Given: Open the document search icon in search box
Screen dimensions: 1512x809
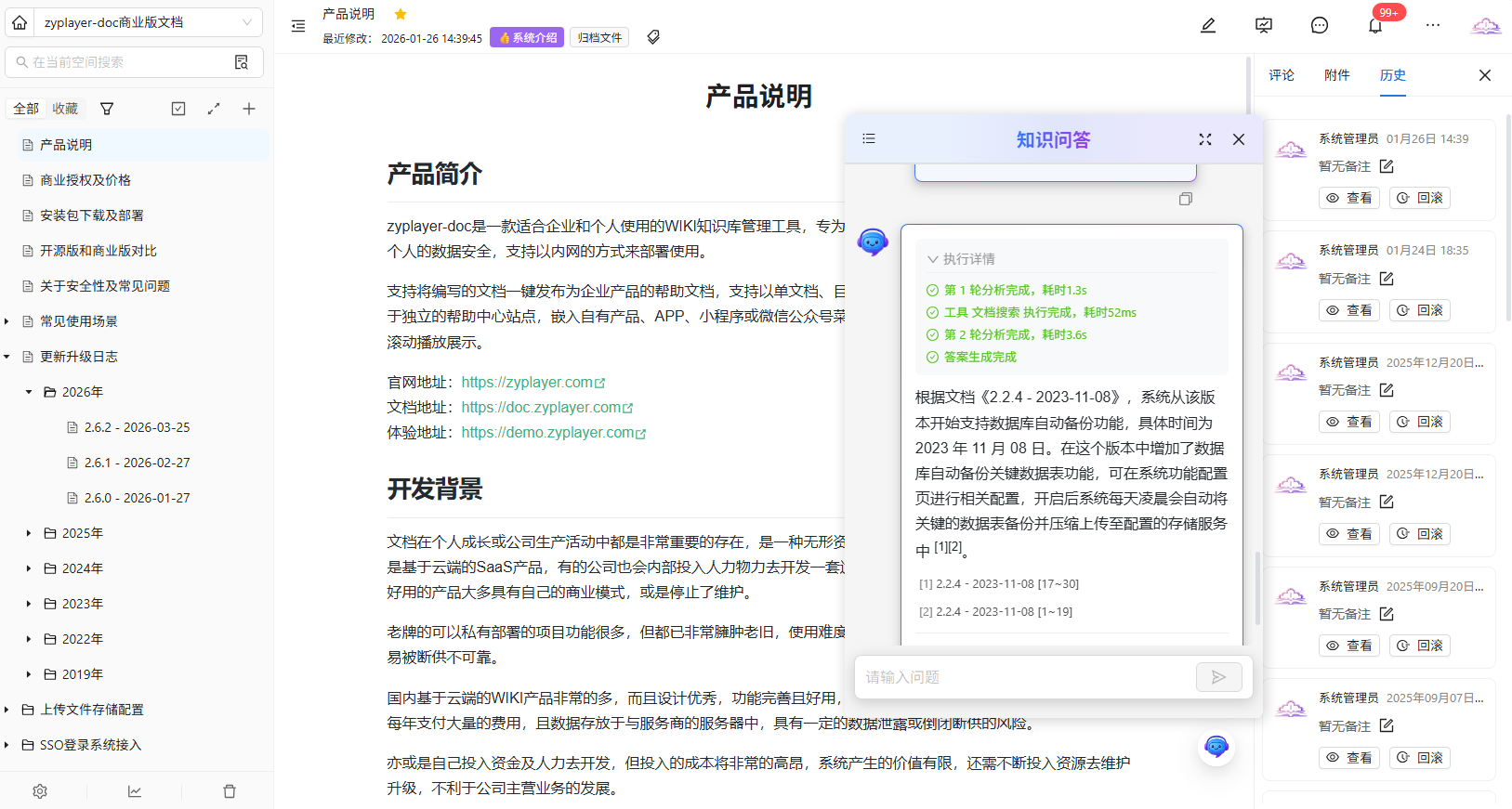Looking at the screenshot, I should (242, 62).
